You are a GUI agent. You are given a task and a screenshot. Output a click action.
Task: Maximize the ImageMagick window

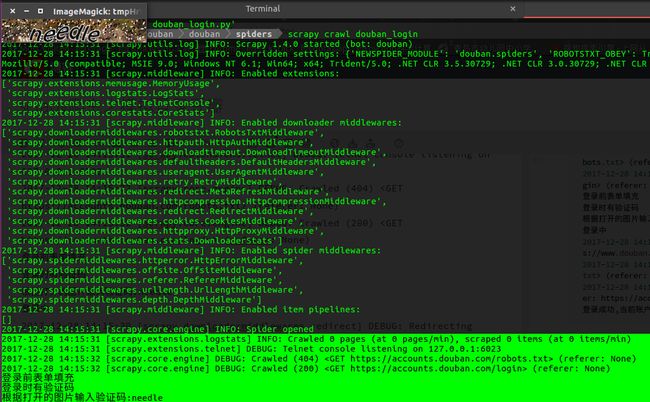click(40, 11)
